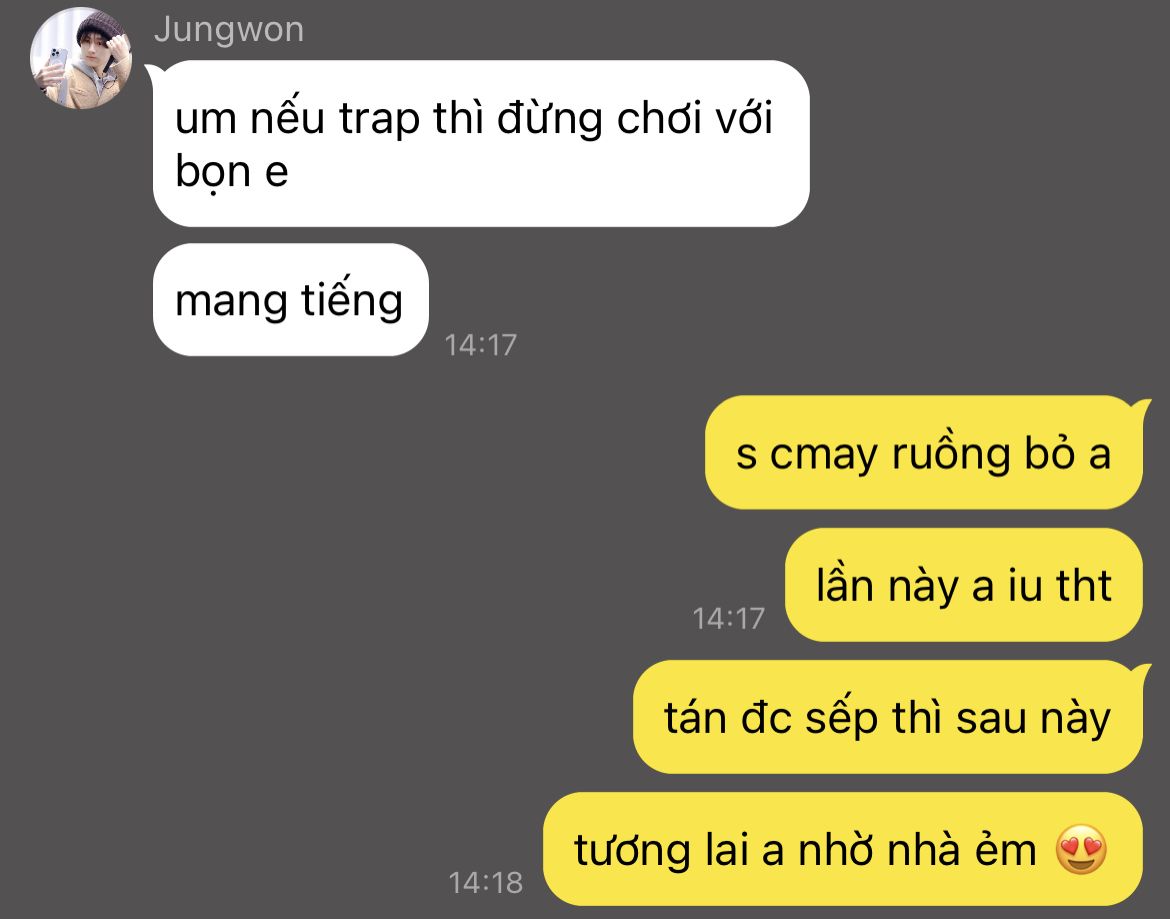The image size is (1170, 919).
Task: Click the 14:18 timestamp
Action: 486,883
